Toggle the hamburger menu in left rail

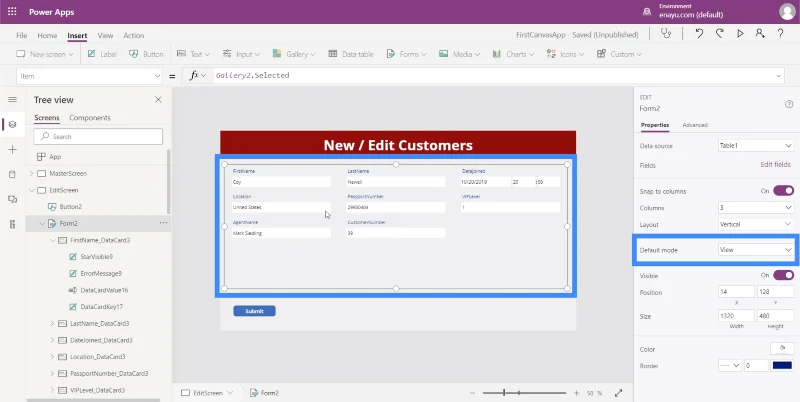(x=13, y=99)
